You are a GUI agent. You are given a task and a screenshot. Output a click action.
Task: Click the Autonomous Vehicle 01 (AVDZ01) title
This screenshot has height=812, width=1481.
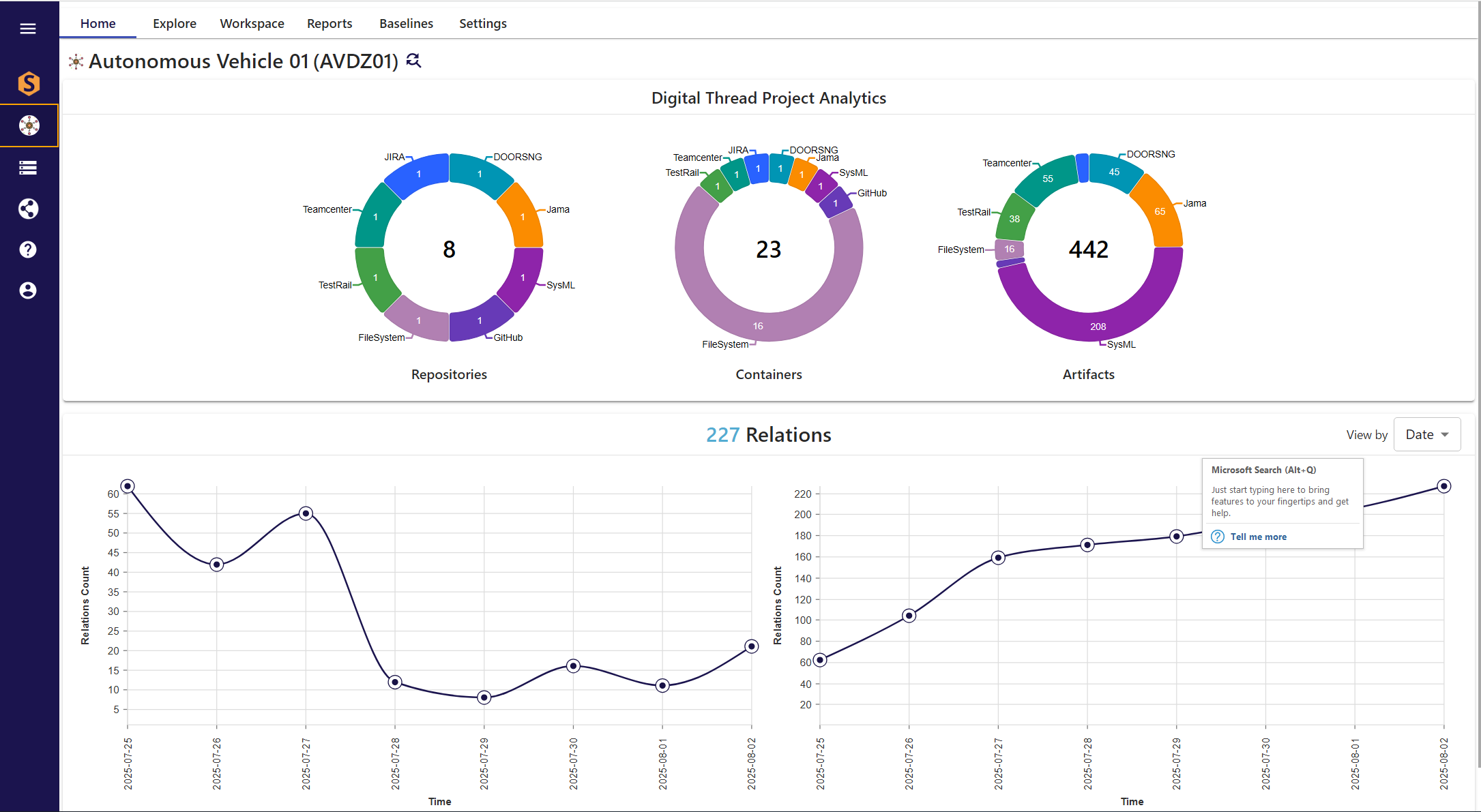(244, 61)
